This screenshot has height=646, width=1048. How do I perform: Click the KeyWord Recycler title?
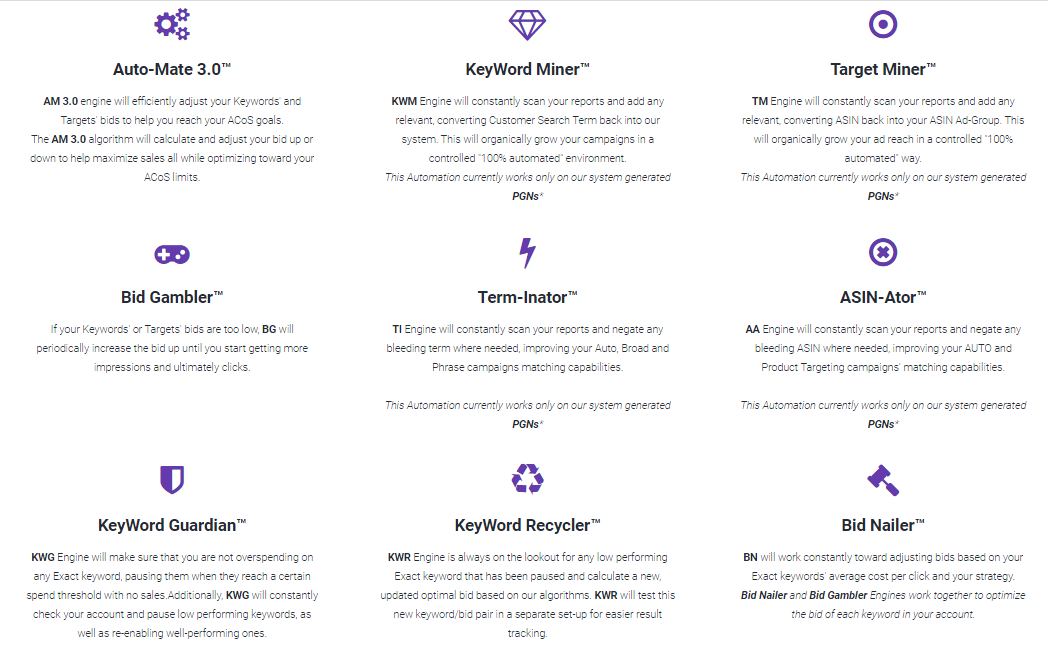(x=527, y=525)
